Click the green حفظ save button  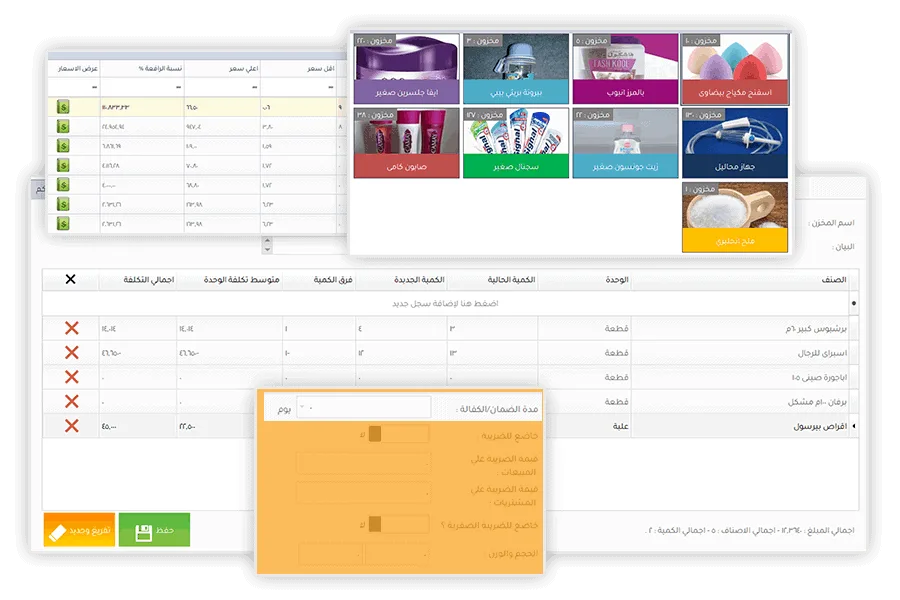[x=154, y=530]
